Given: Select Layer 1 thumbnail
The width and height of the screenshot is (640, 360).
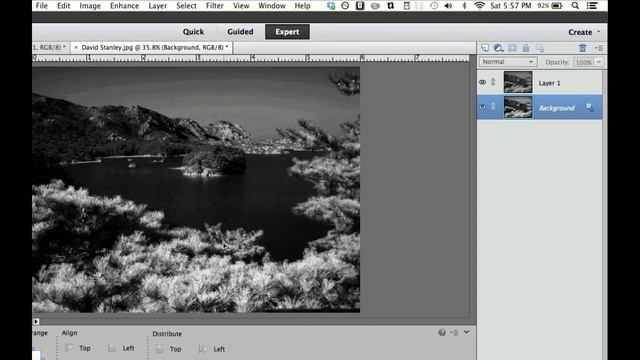Looking at the screenshot, I should [x=518, y=82].
